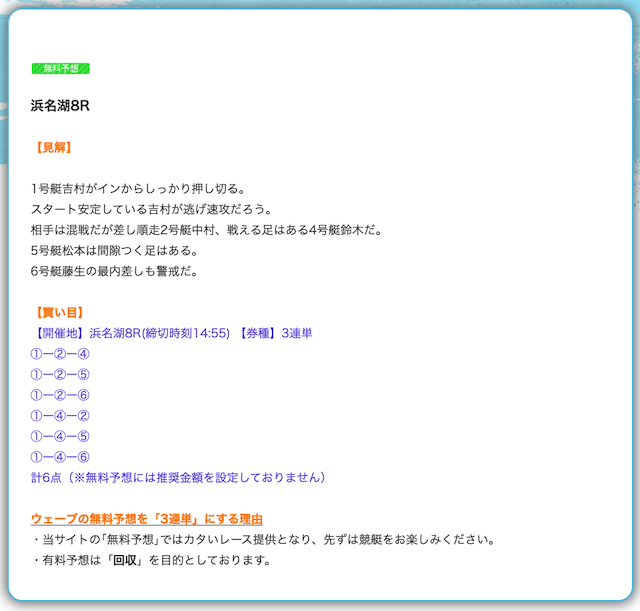Click the line about 1号艇吉村 from the inside
640x611 pixels.
pyautogui.click(x=138, y=188)
